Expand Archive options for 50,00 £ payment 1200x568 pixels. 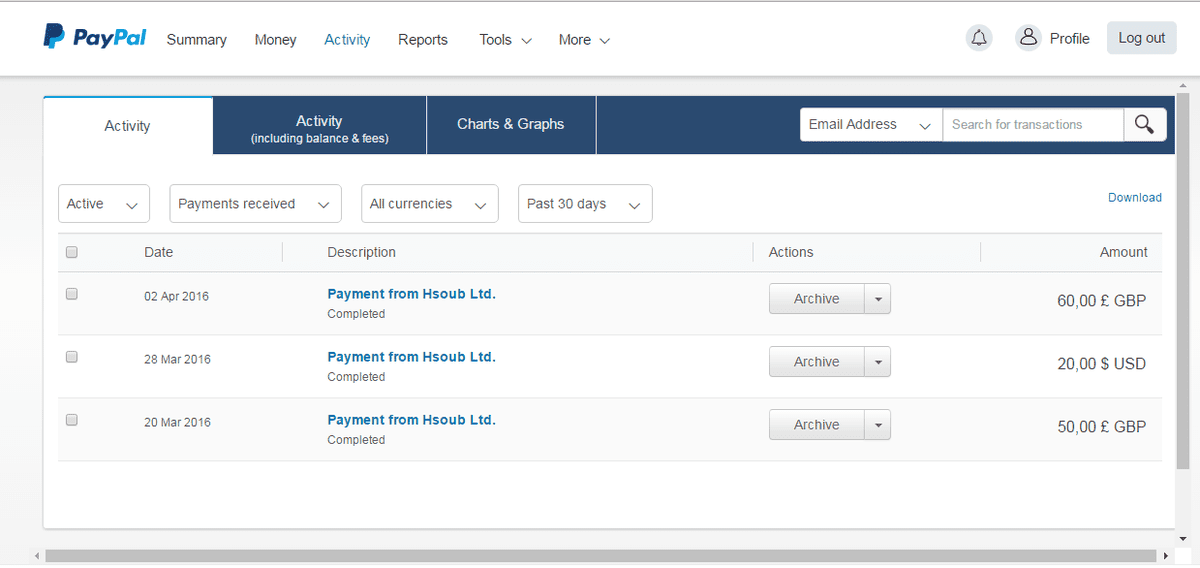tap(877, 425)
